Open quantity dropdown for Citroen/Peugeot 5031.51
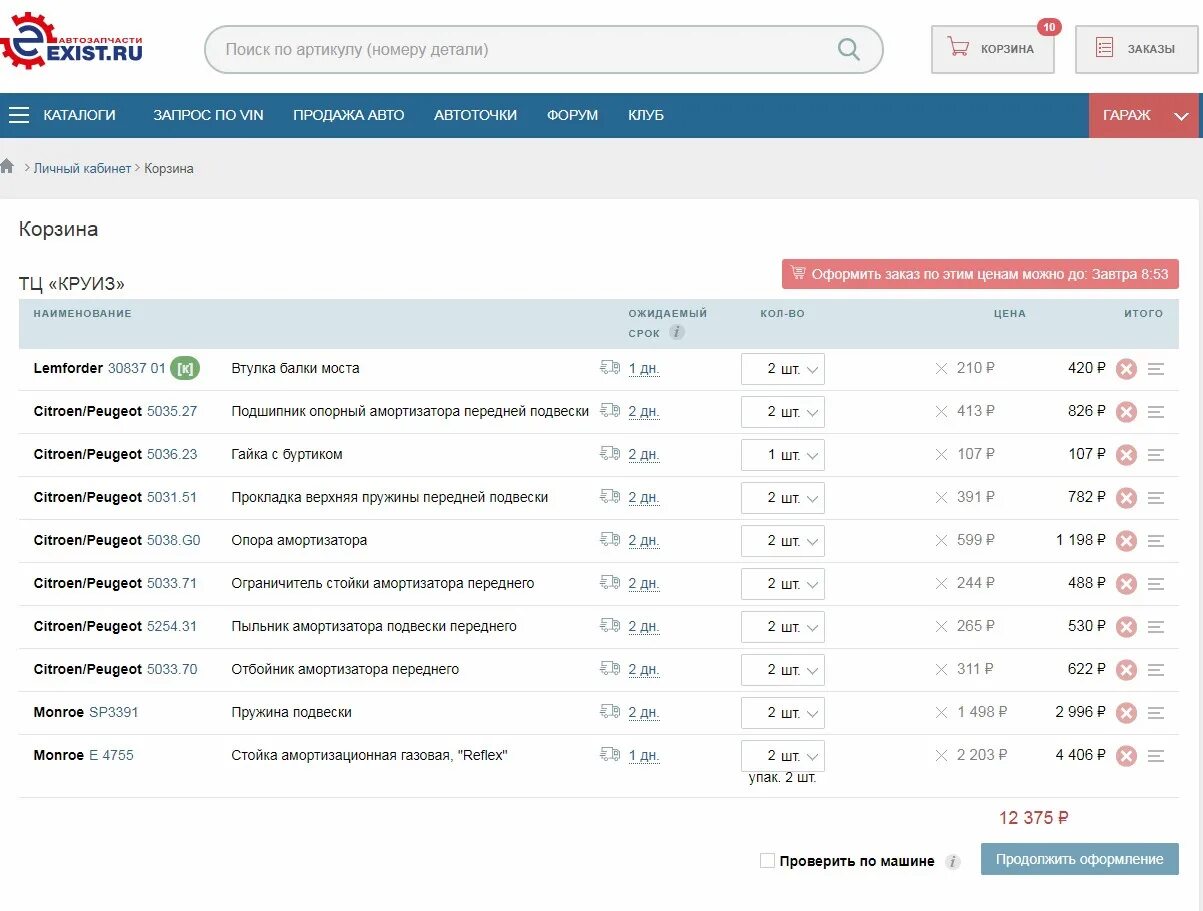 (x=783, y=498)
